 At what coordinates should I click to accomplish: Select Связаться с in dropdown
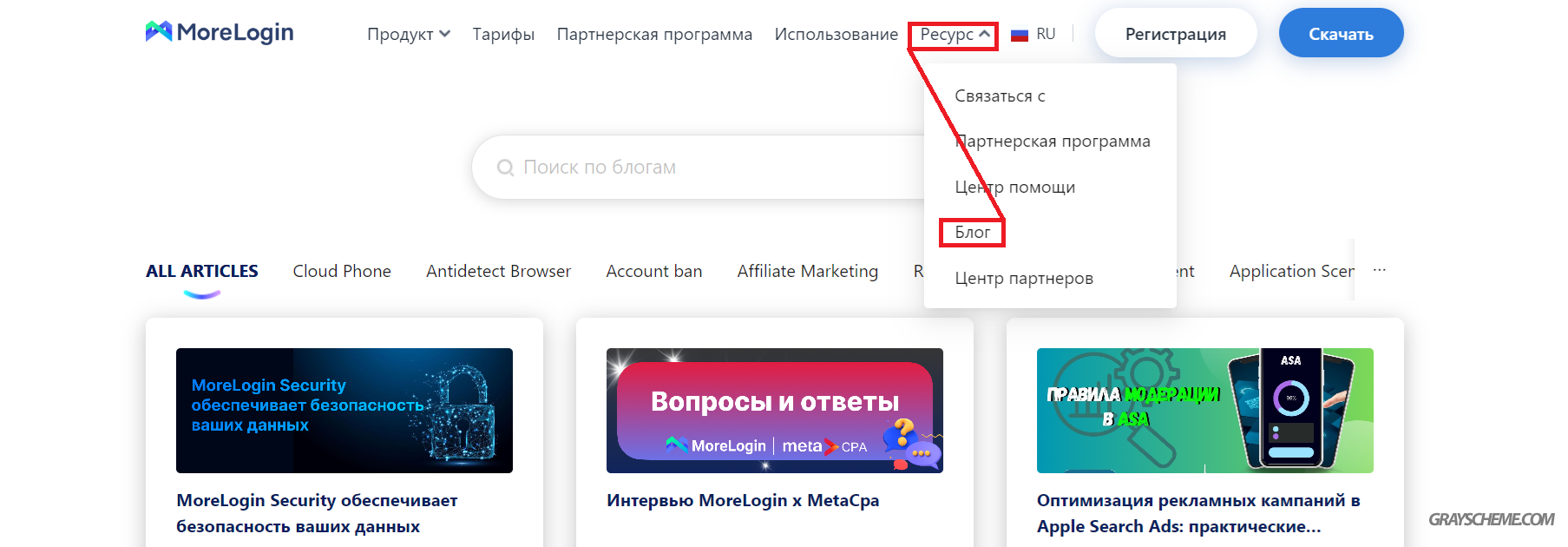[x=1000, y=96]
